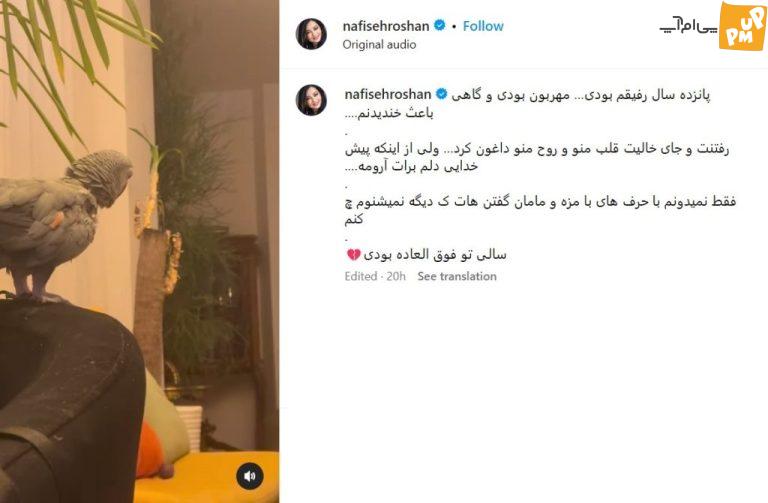768x503 pixels.
Task: Click the orange PM UP logo
Action: [742, 26]
